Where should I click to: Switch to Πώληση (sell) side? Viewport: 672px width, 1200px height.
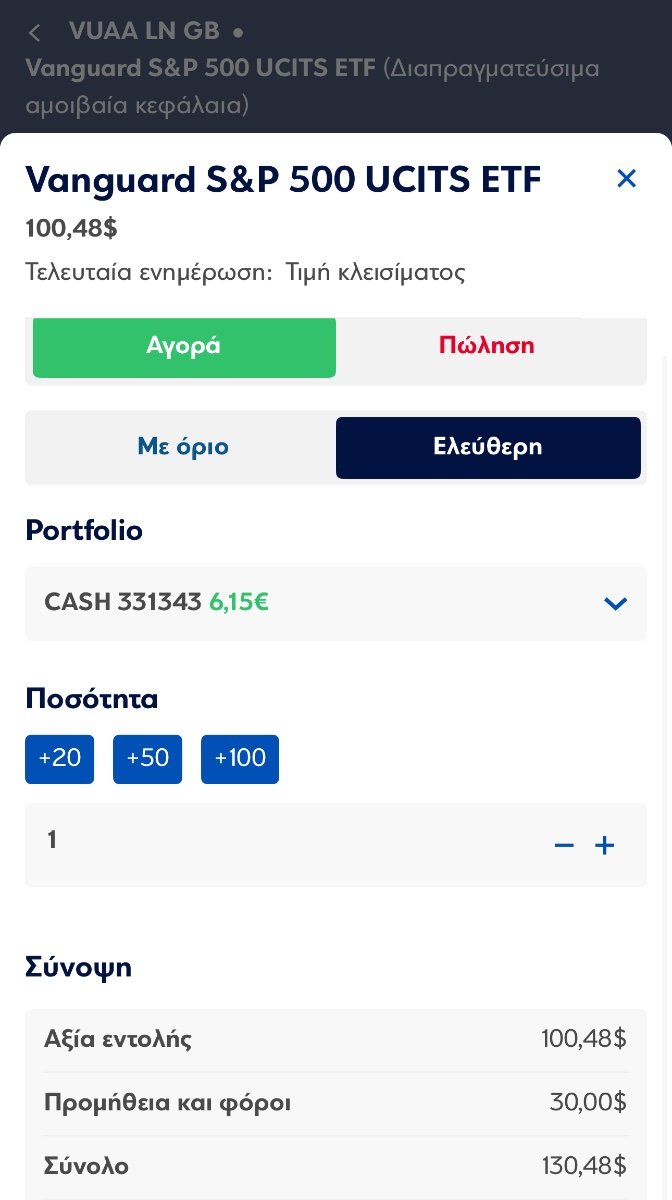[x=487, y=346]
